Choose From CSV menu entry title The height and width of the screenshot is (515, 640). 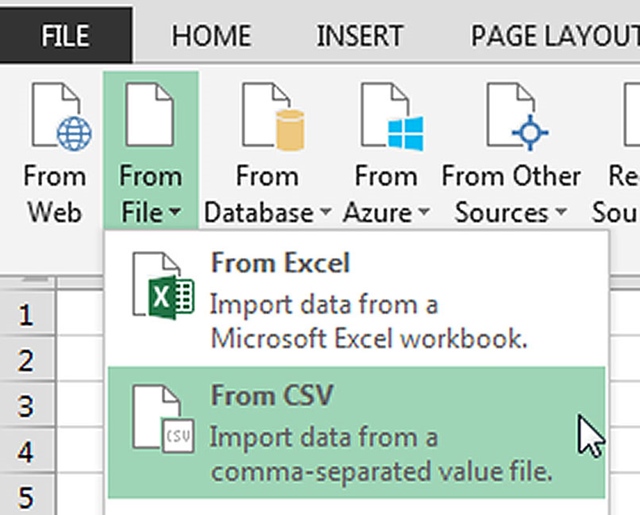[x=272, y=395]
